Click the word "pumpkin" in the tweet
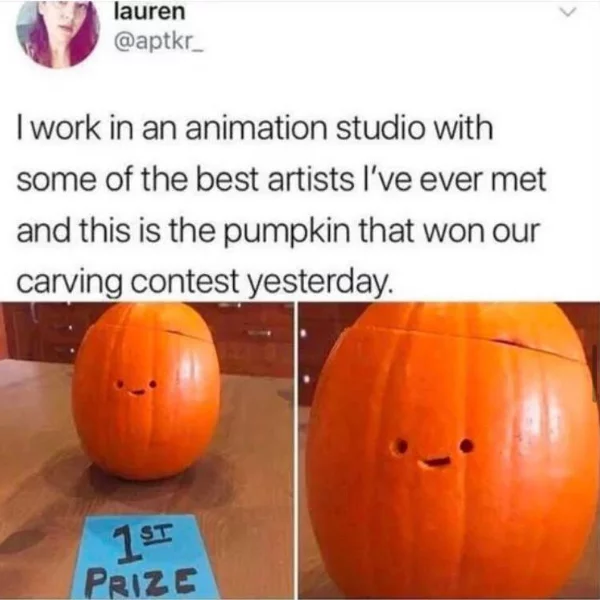 (286, 233)
